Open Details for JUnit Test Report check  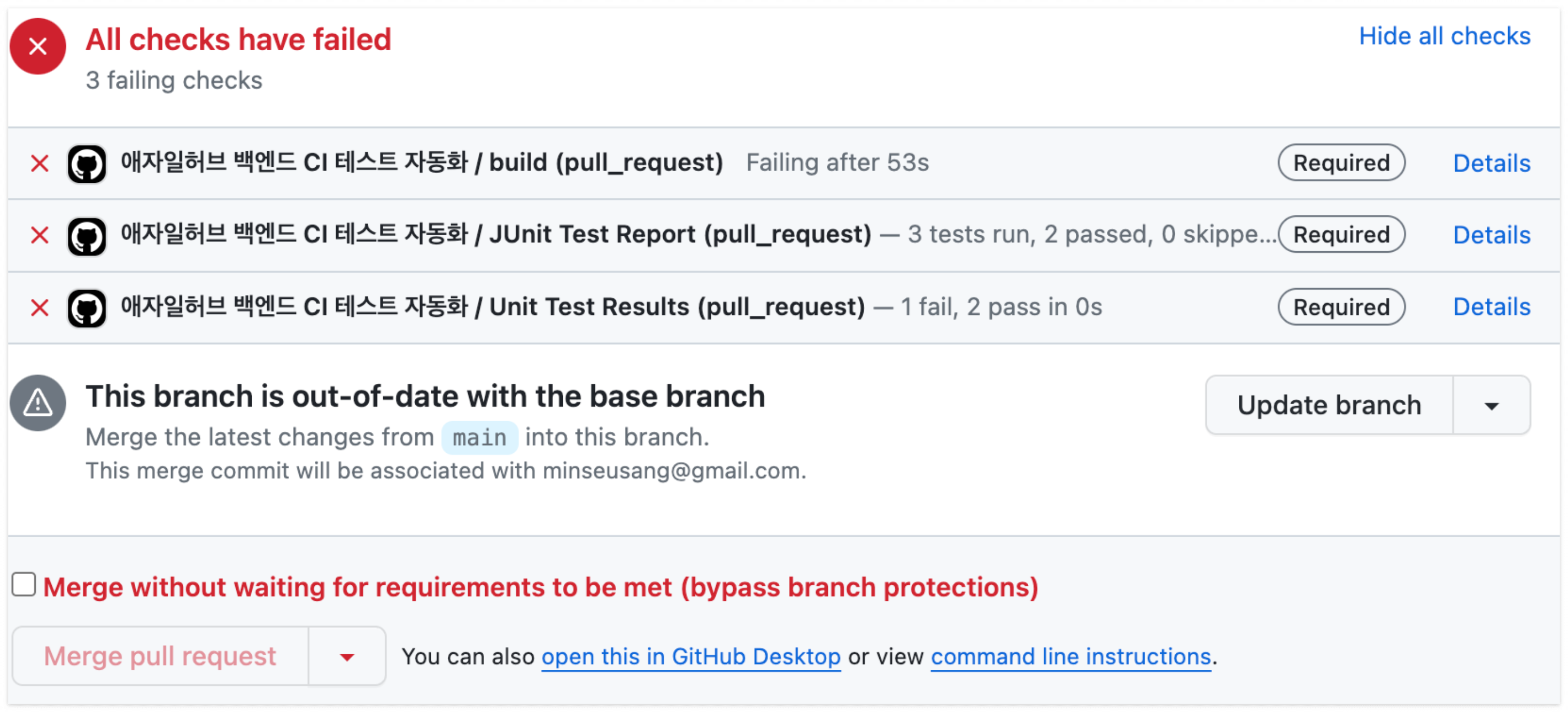pyautogui.click(x=1491, y=235)
